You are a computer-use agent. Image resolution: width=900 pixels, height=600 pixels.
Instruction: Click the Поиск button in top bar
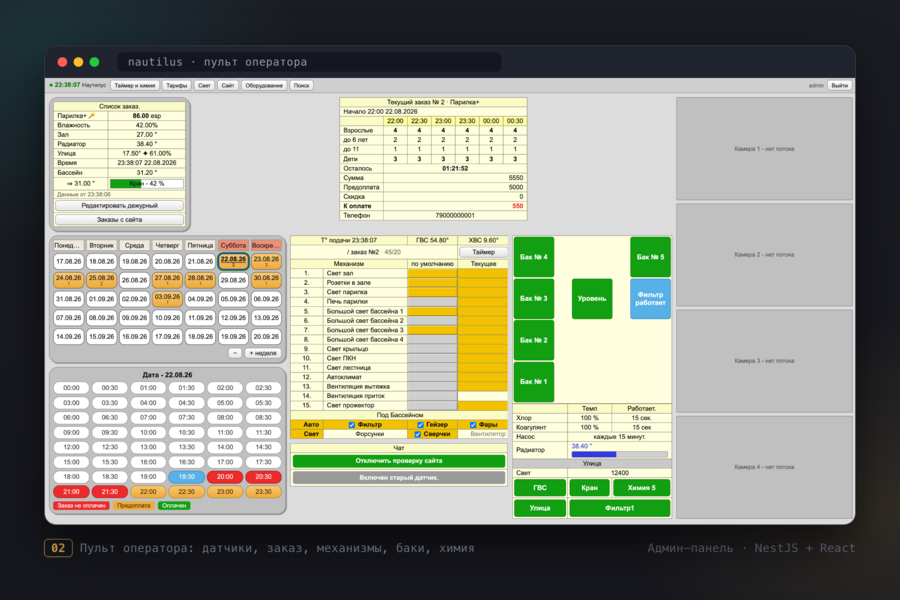(301, 86)
